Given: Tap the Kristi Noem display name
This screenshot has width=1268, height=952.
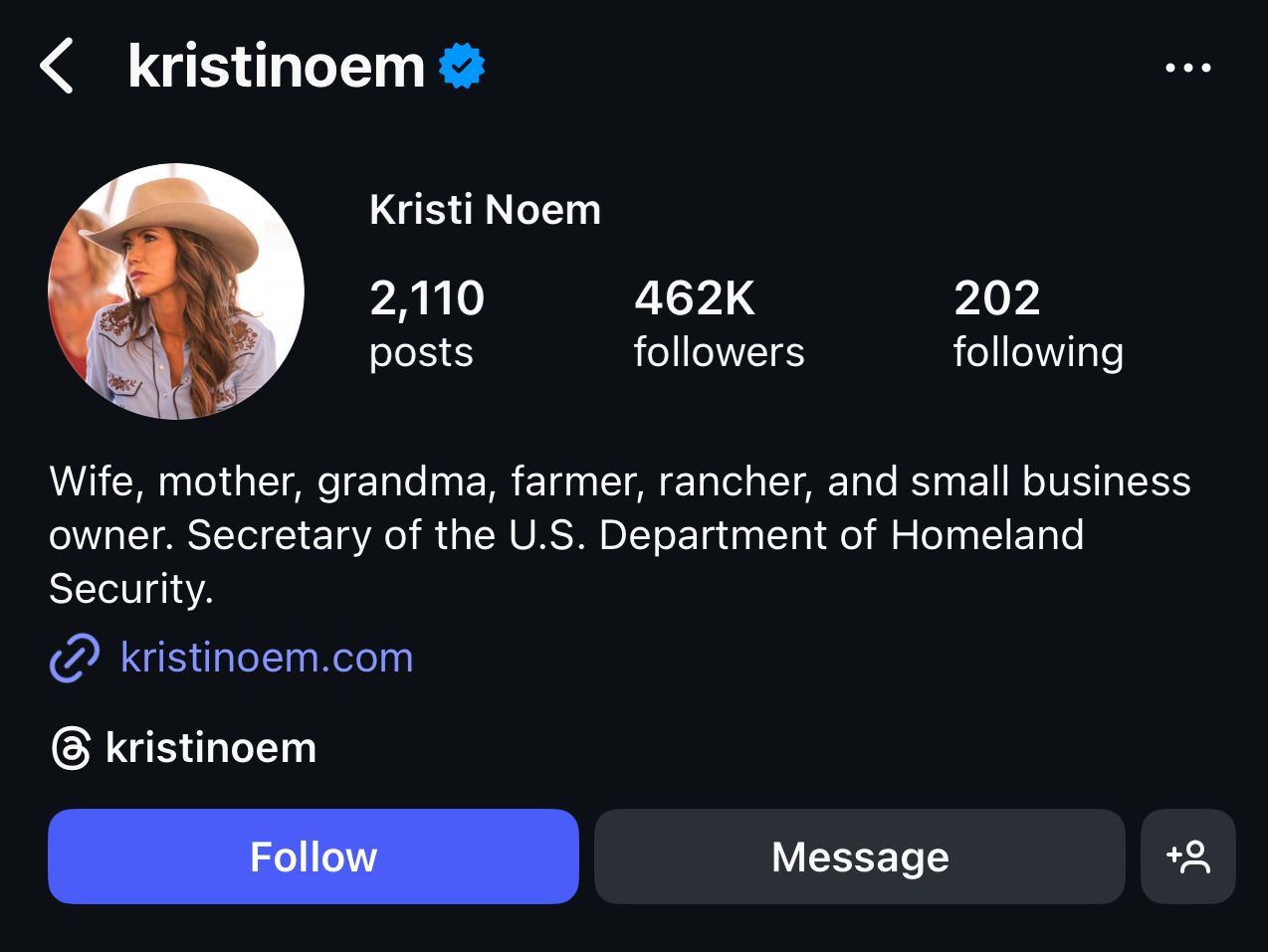Looking at the screenshot, I should pos(485,210).
